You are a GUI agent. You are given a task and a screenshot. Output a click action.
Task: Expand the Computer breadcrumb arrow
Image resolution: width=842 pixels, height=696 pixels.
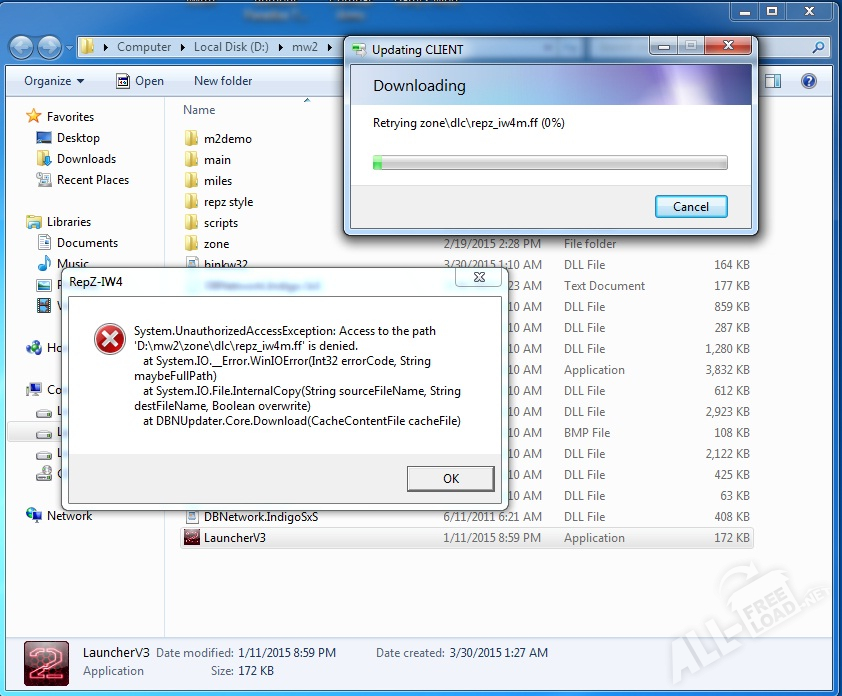182,47
